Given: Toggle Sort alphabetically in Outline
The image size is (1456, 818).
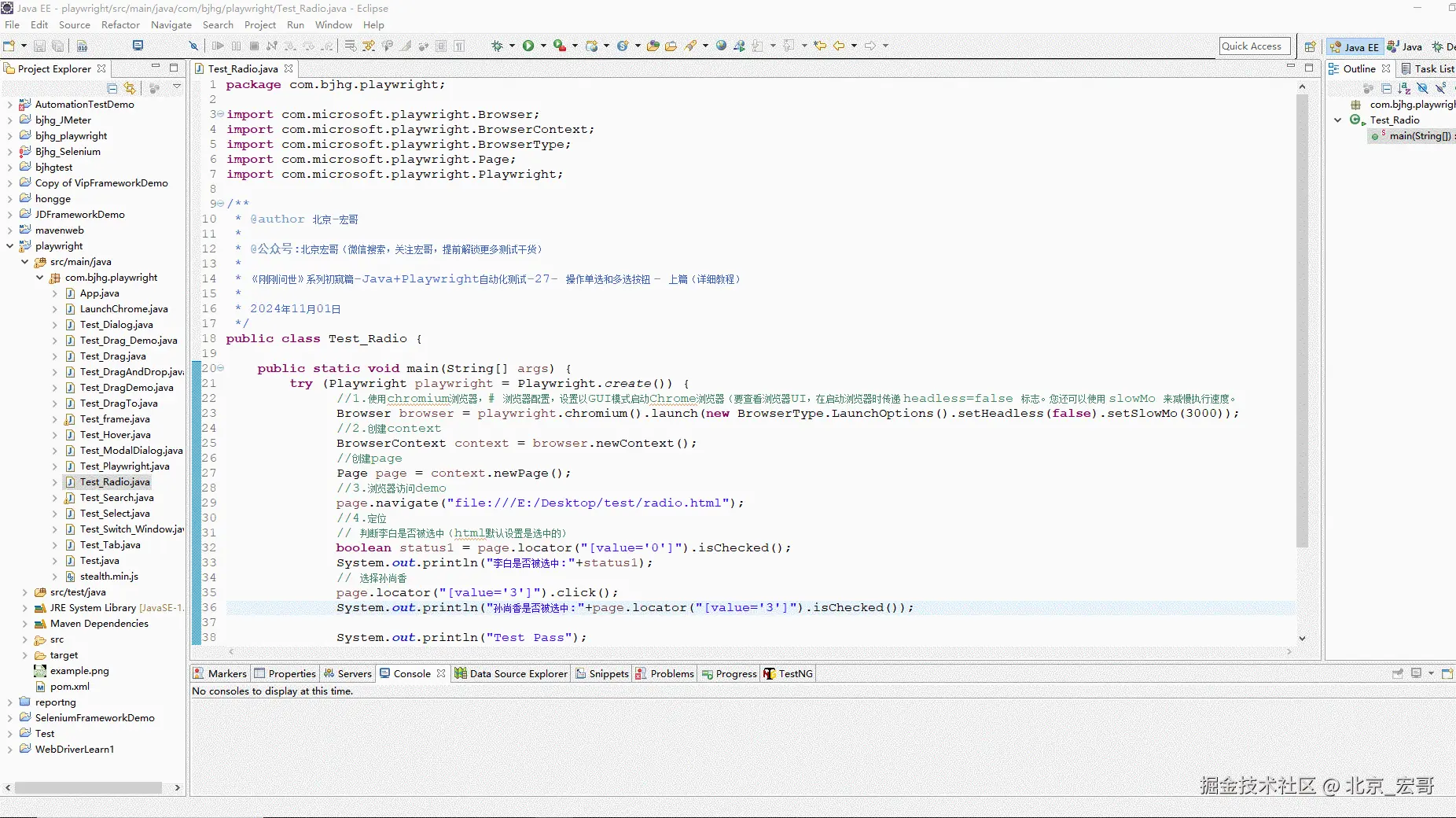Looking at the screenshot, I should click(1405, 88).
